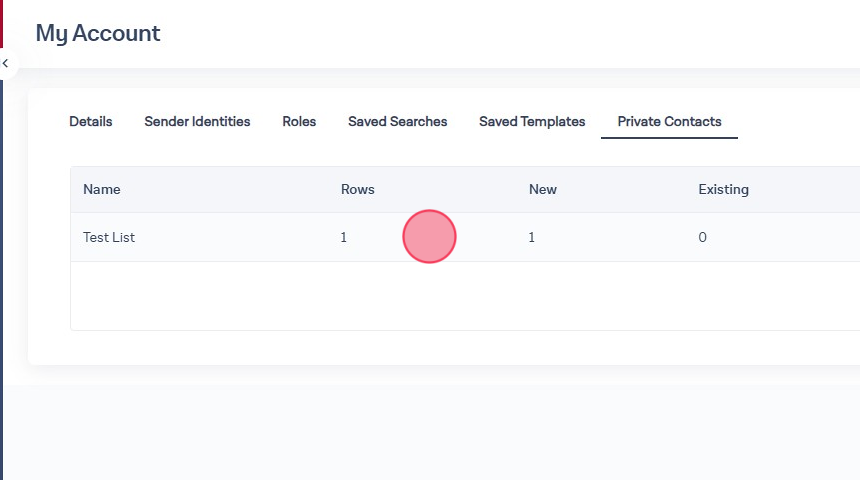This screenshot has width=860, height=480.
Task: Click the Rows value of Test List
Action: (344, 238)
